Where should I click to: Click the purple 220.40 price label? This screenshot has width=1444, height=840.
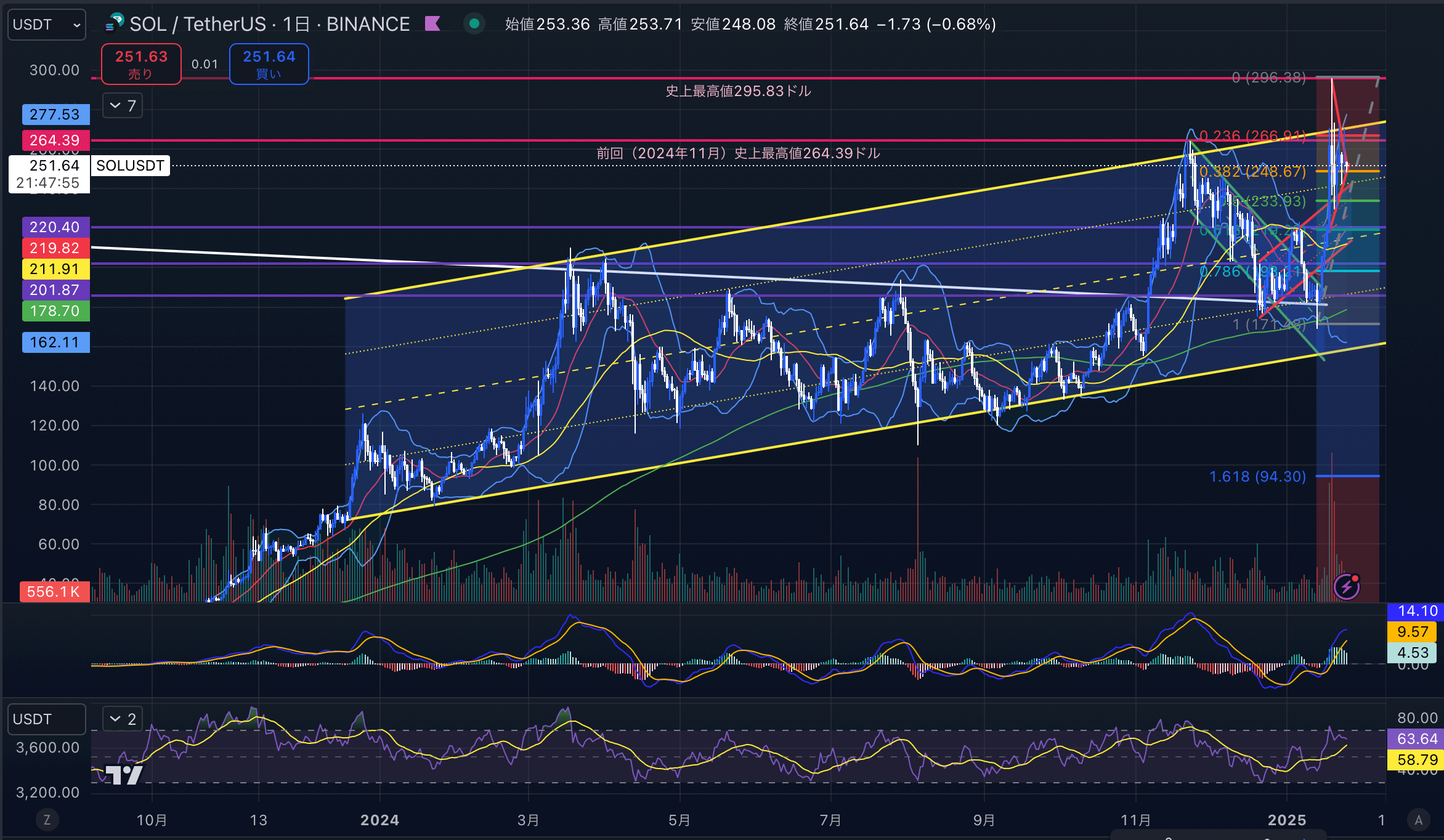55,227
